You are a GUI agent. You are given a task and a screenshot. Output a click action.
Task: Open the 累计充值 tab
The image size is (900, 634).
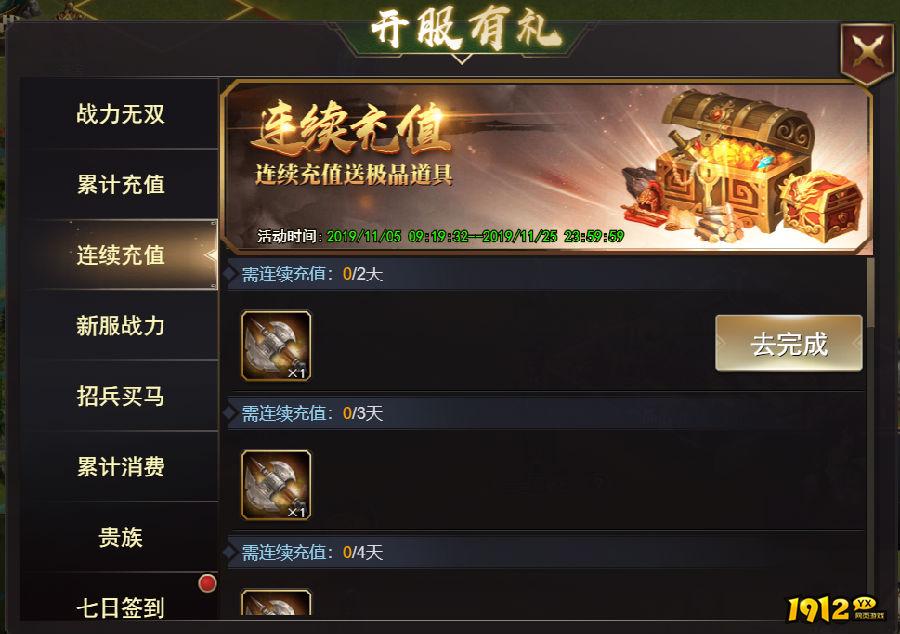click(x=120, y=184)
